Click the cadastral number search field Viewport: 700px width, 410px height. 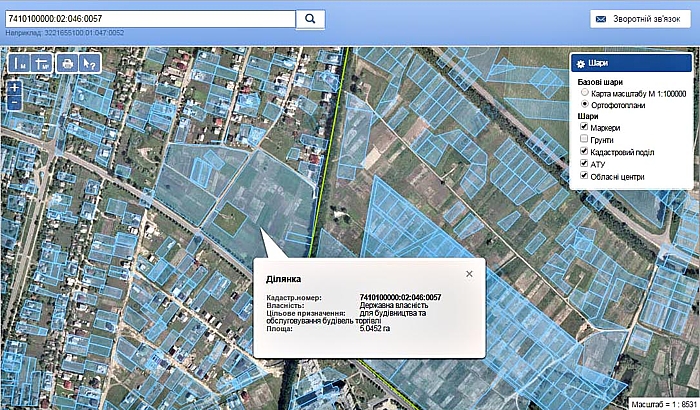coord(148,18)
